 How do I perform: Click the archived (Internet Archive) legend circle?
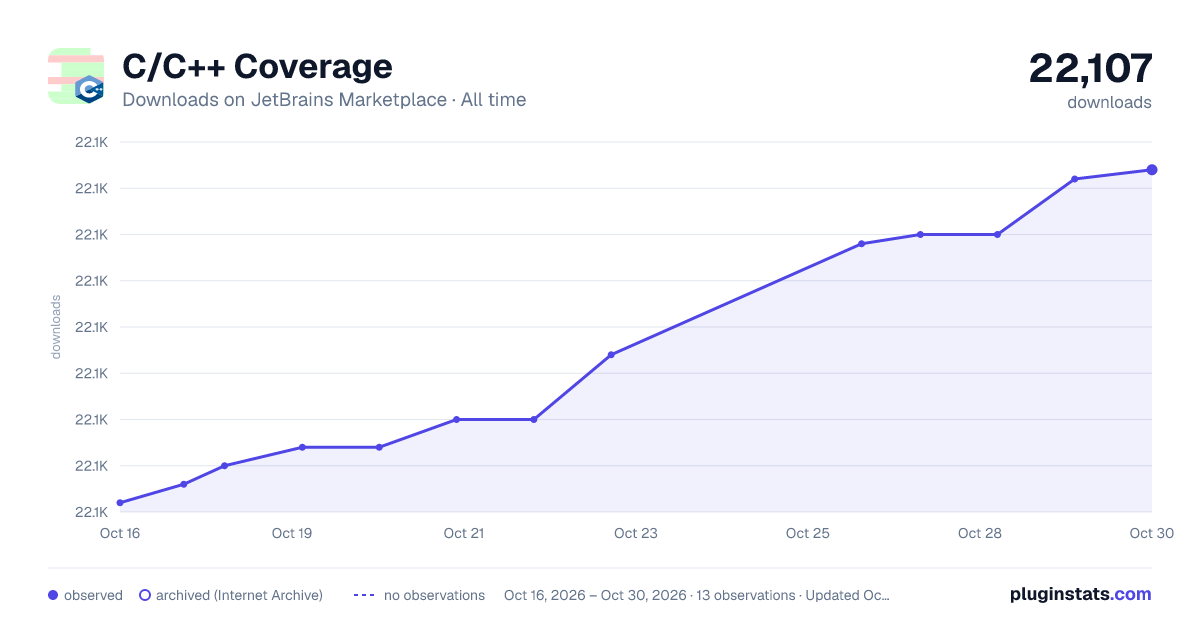click(144, 595)
